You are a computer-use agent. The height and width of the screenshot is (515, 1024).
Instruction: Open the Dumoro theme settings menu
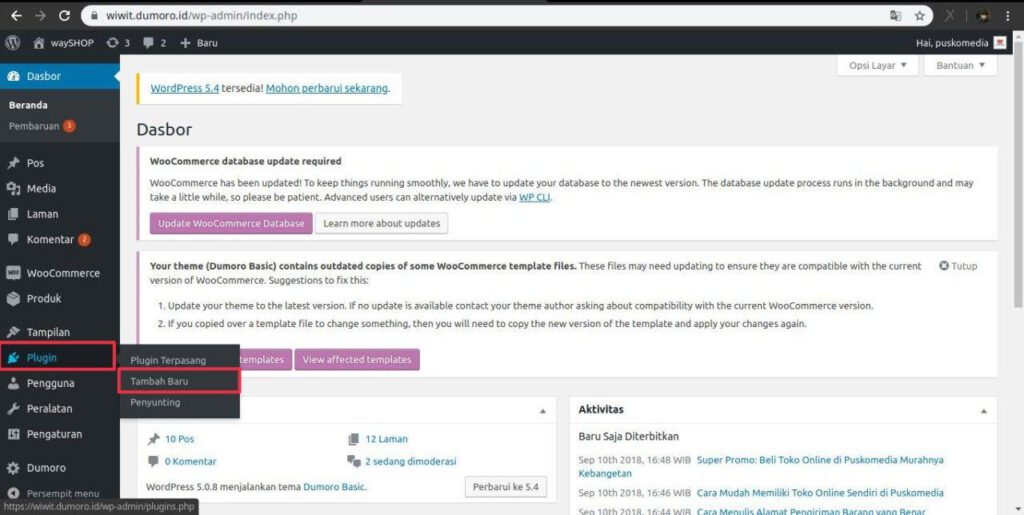(46, 468)
